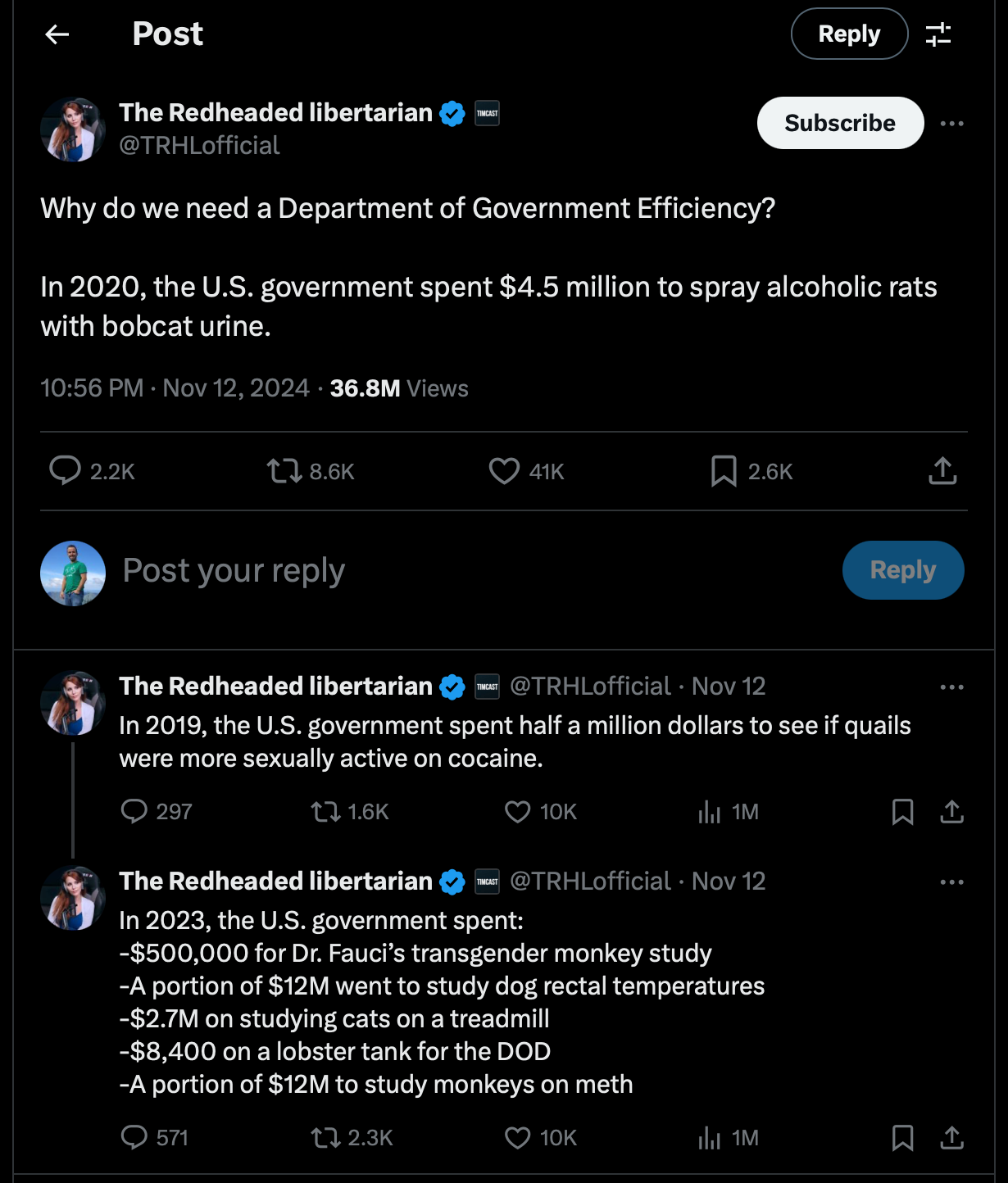Open more options on 2023 spending reply
The width and height of the screenshot is (1008, 1183).
pos(951,882)
